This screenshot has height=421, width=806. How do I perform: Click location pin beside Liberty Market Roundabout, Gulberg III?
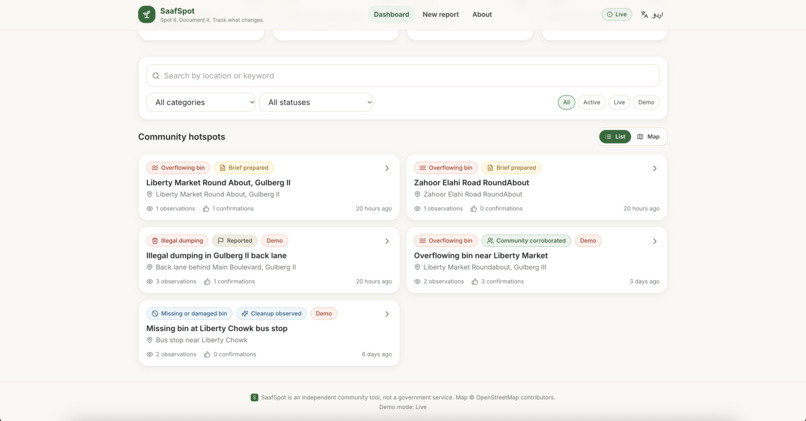tap(417, 267)
